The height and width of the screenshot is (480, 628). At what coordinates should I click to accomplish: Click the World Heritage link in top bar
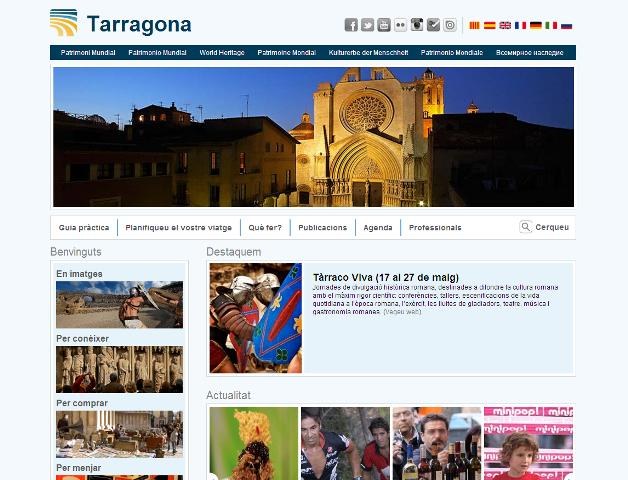(221, 52)
